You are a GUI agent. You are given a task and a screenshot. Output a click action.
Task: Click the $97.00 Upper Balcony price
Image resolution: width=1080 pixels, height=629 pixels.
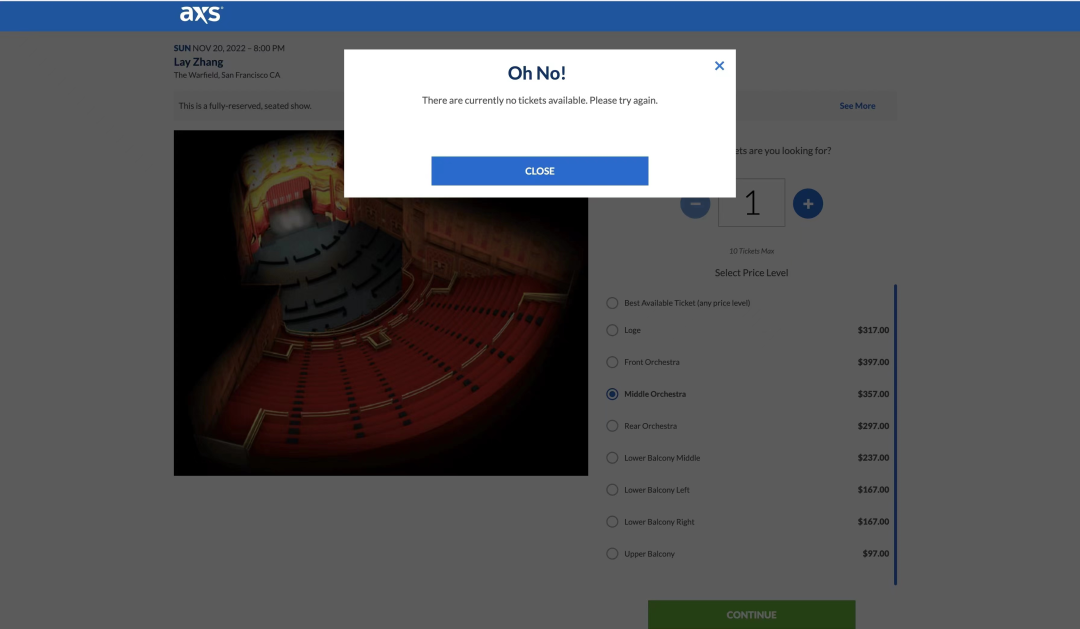tap(875, 553)
